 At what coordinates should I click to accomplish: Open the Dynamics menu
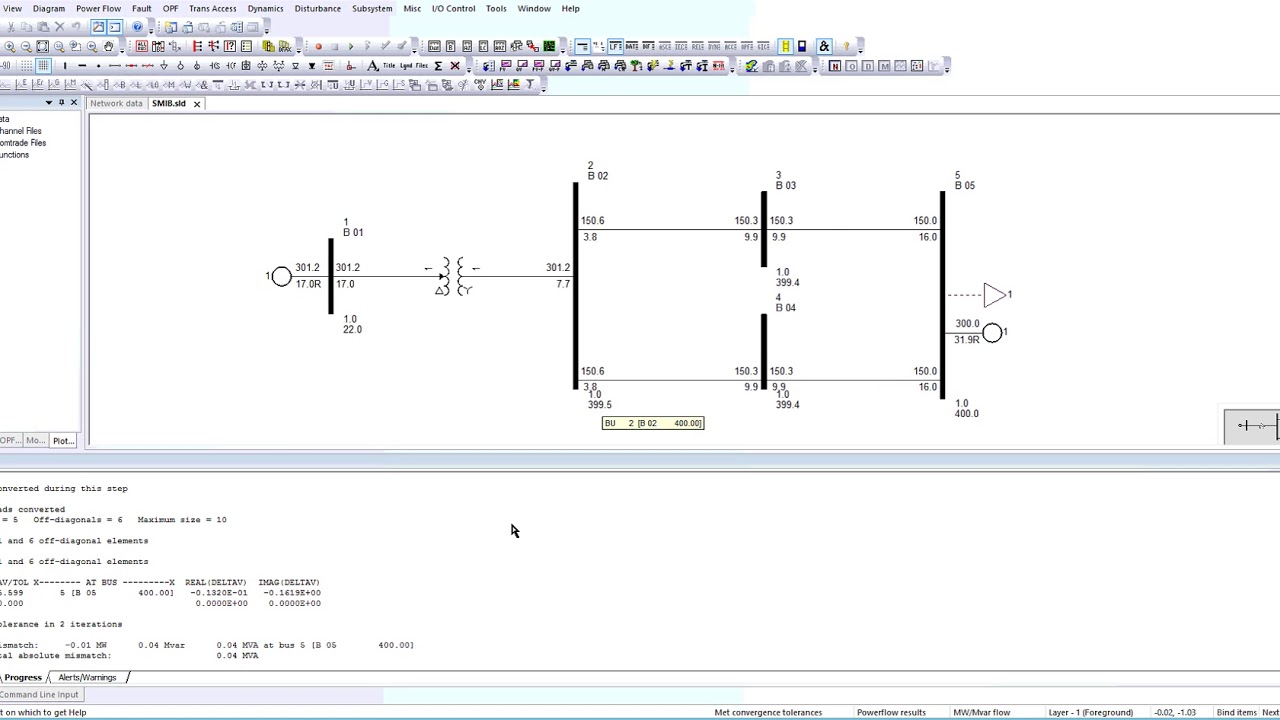pos(265,8)
